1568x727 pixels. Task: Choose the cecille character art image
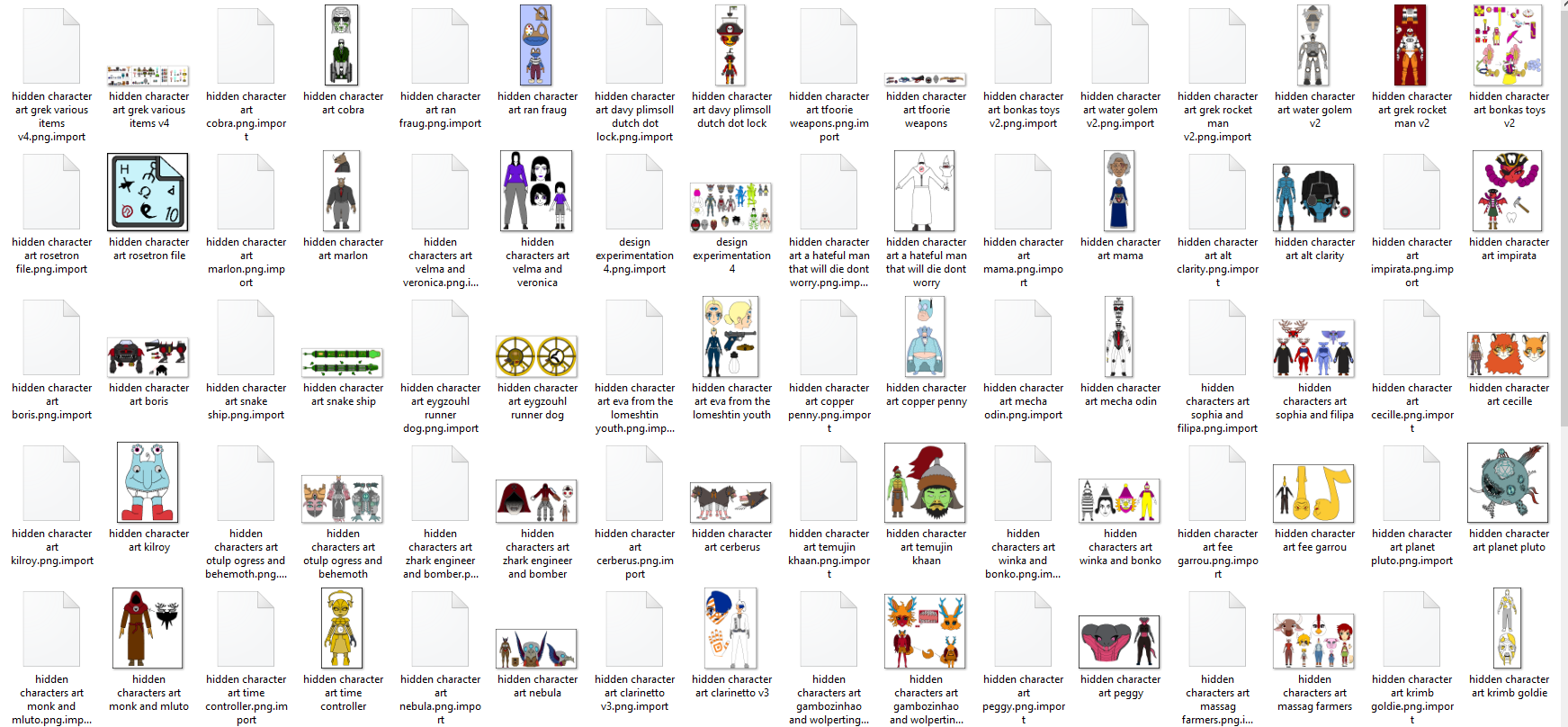click(1508, 355)
